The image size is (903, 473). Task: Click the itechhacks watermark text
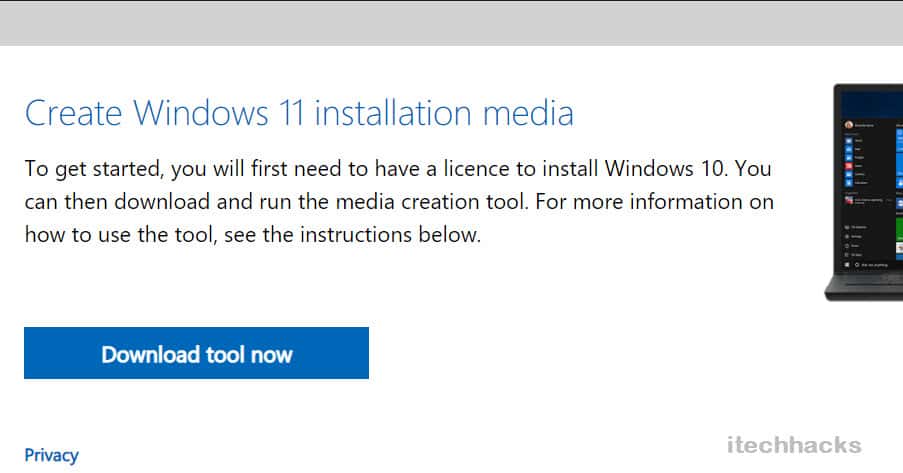click(x=794, y=446)
